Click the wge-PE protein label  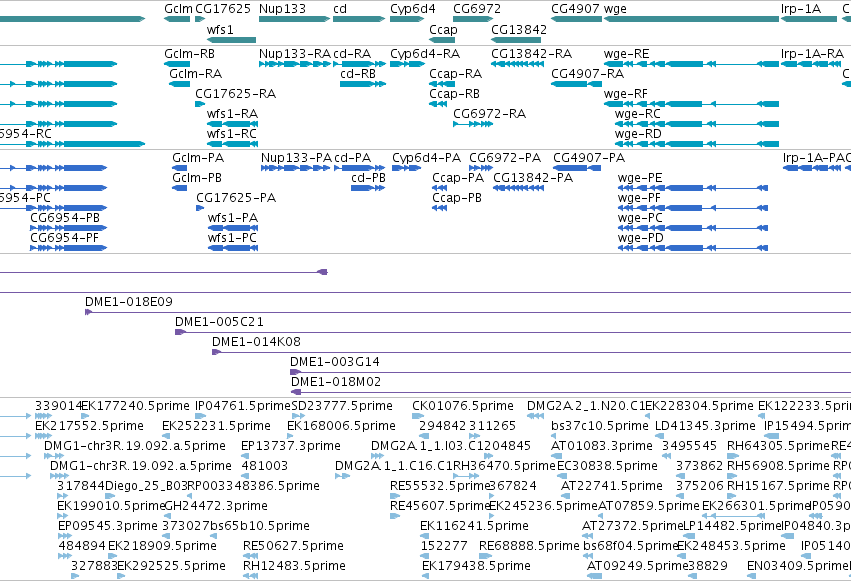pyautogui.click(x=640, y=178)
